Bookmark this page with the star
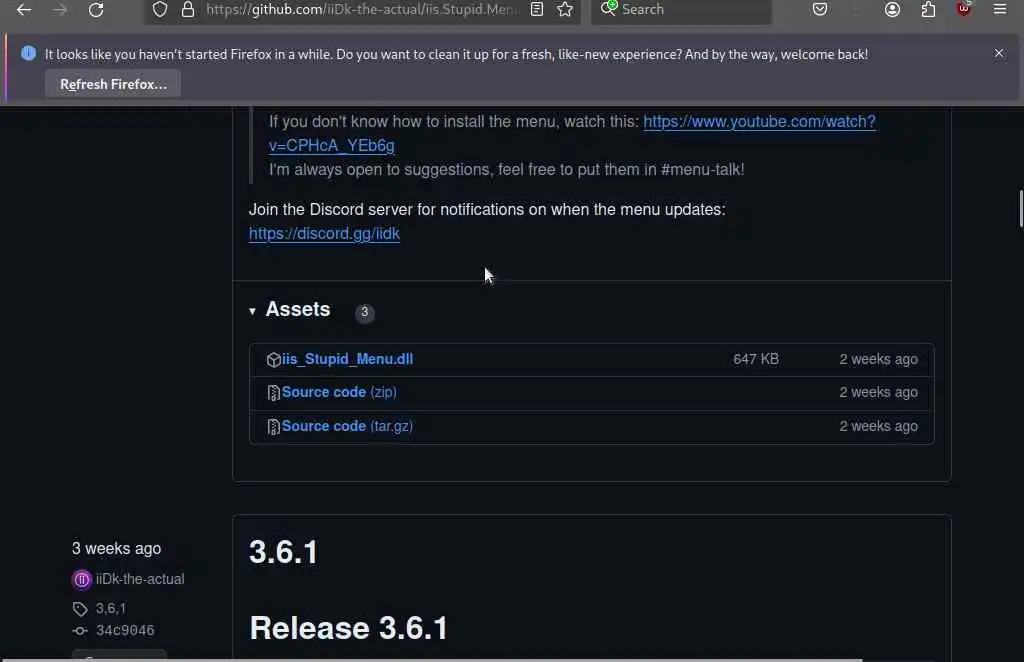Screen dimensions: 1024x662 565,9
